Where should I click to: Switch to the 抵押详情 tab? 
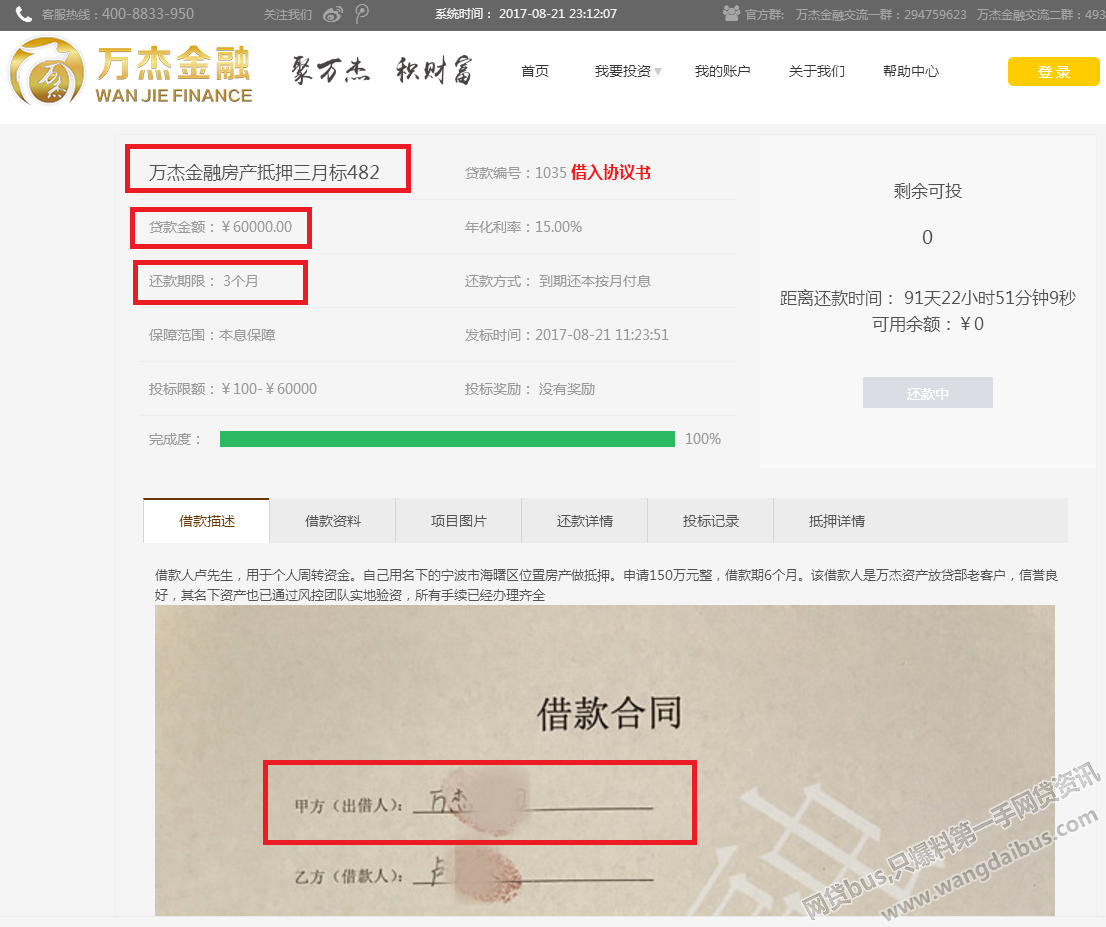pos(837,521)
